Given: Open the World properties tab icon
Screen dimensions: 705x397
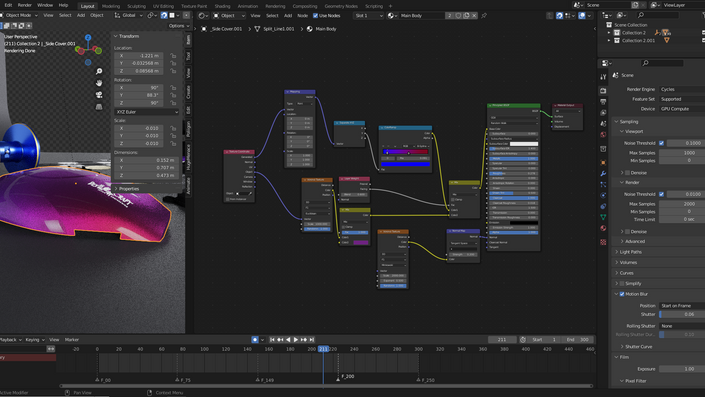Looking at the screenshot, I should pyautogui.click(x=603, y=134).
